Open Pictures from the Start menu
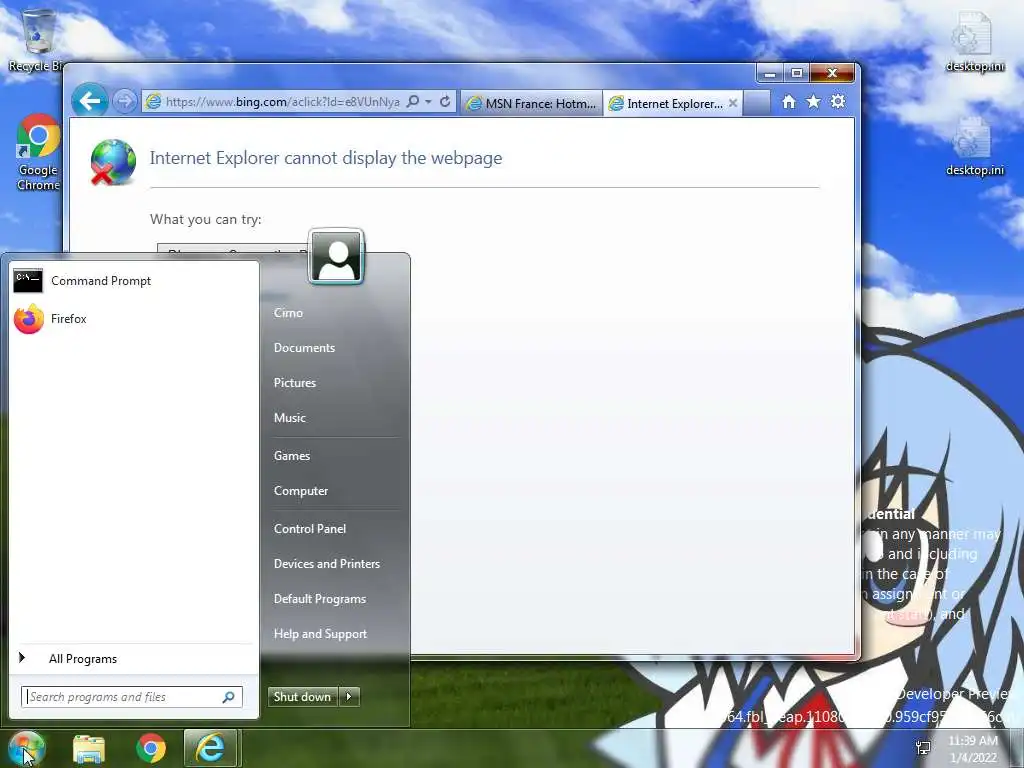 pos(295,383)
